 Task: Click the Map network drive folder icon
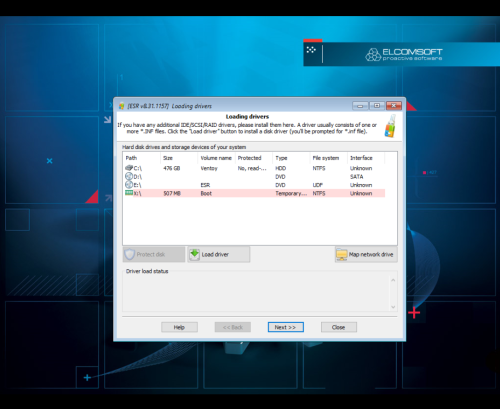(x=342, y=254)
